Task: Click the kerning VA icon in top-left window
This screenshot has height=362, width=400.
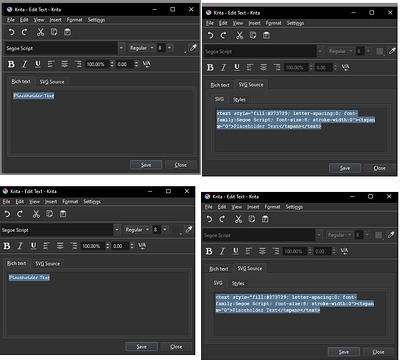Action: tap(146, 64)
